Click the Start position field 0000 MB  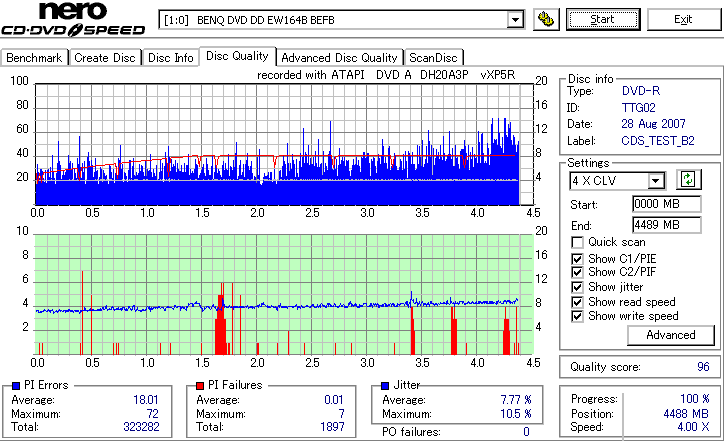click(667, 204)
